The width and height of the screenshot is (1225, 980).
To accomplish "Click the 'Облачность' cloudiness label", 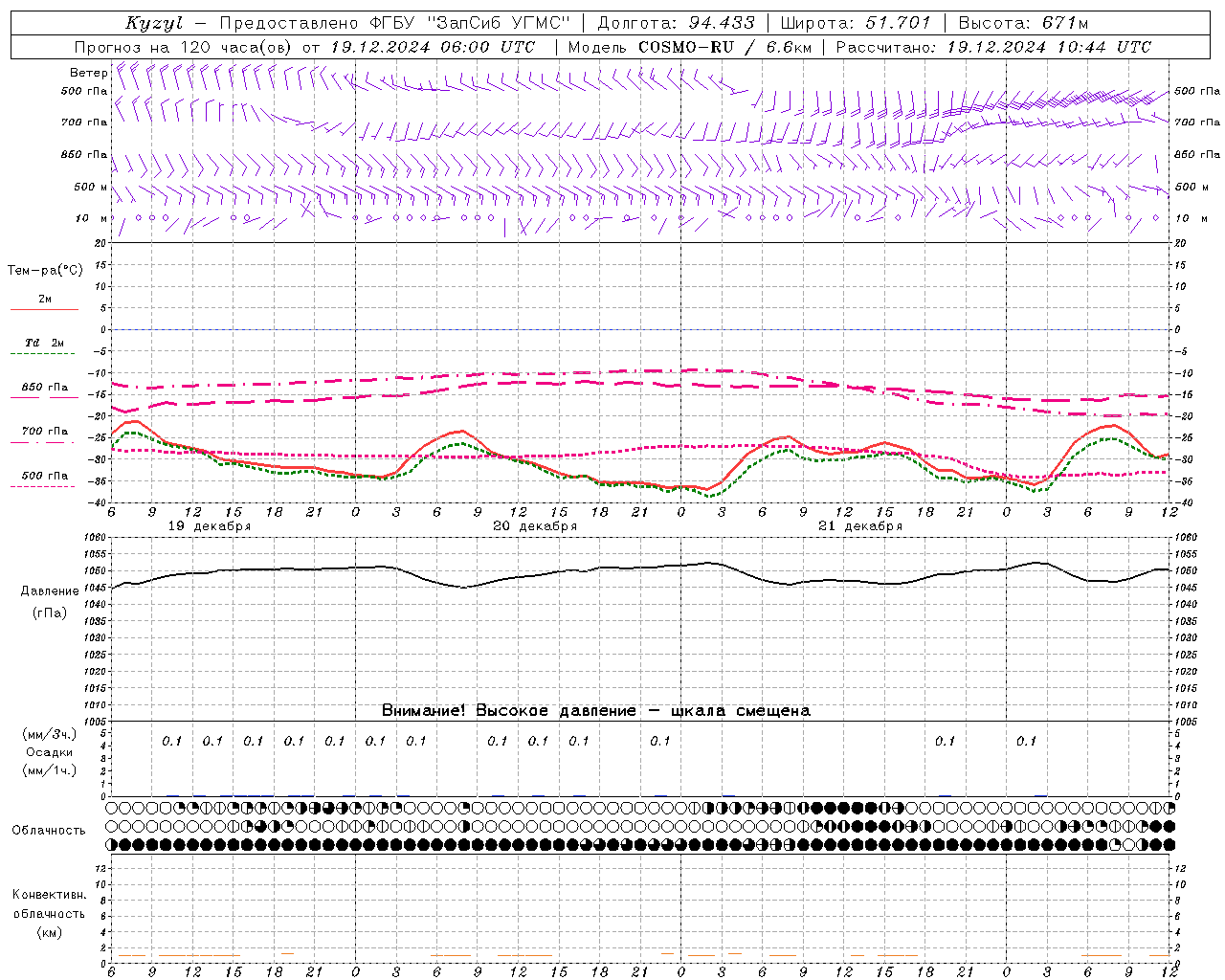I will 49,831.
